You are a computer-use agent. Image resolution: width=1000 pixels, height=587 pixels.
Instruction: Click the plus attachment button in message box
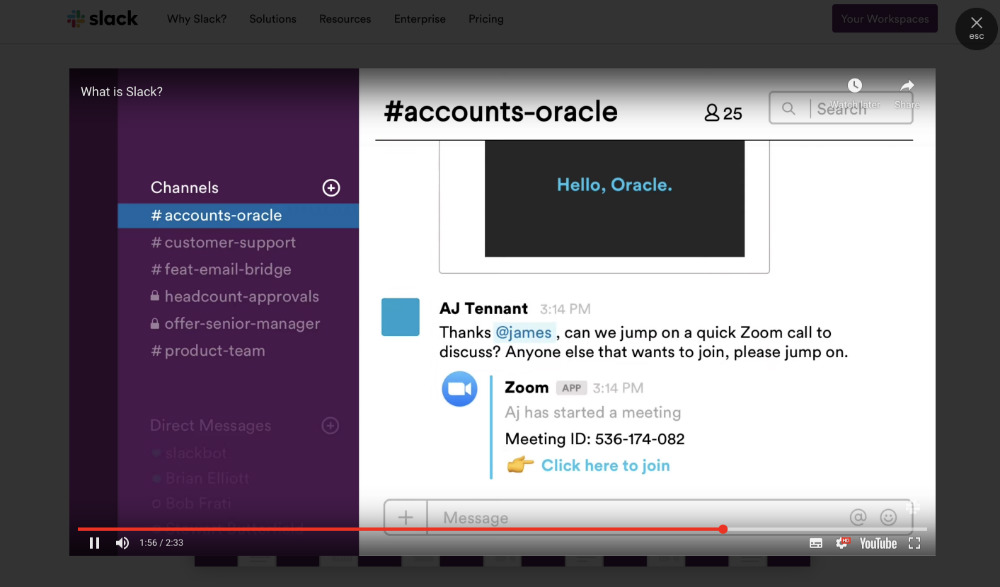click(406, 517)
